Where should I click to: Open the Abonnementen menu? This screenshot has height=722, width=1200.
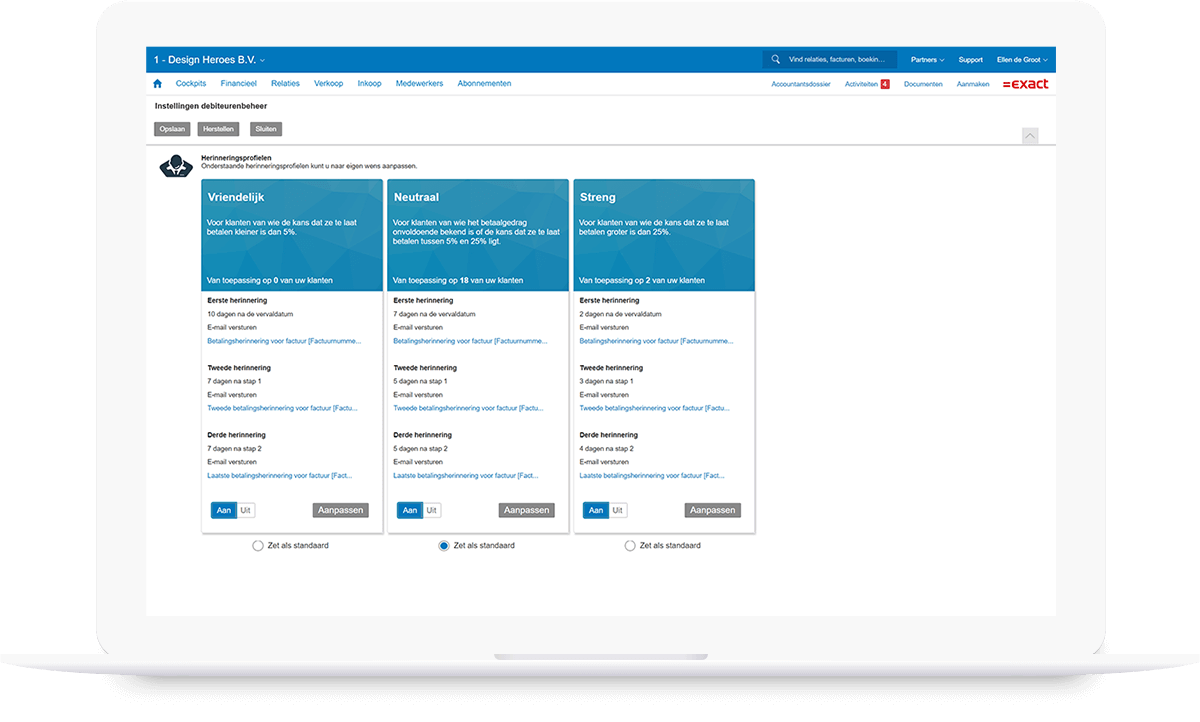[485, 84]
